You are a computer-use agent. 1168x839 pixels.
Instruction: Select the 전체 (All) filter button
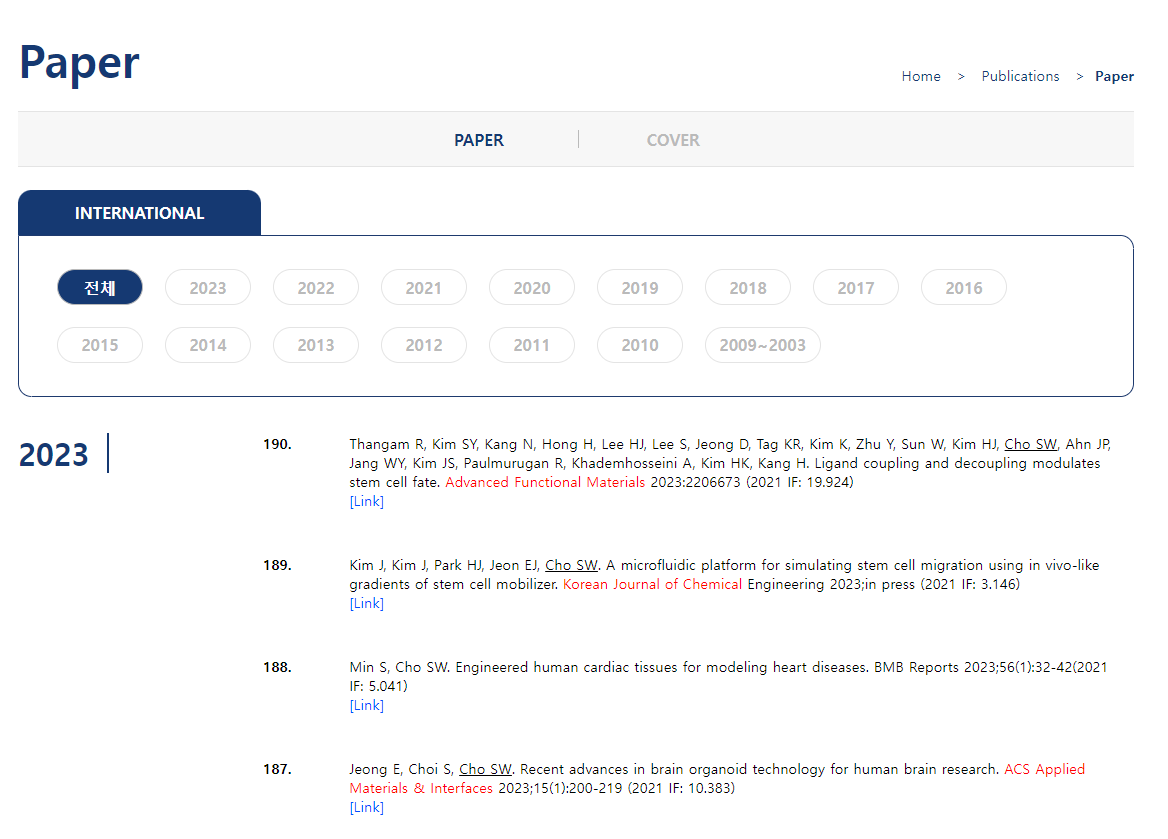100,287
